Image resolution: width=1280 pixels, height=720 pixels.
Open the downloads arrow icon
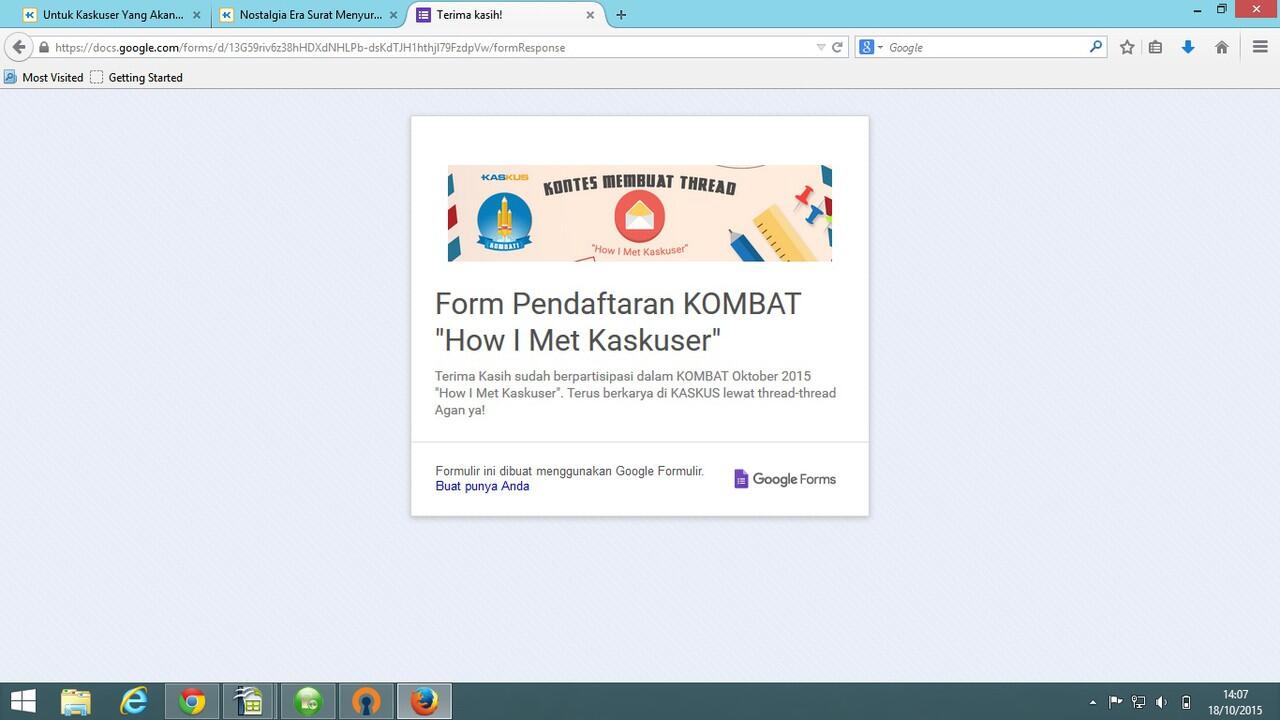[1188, 47]
